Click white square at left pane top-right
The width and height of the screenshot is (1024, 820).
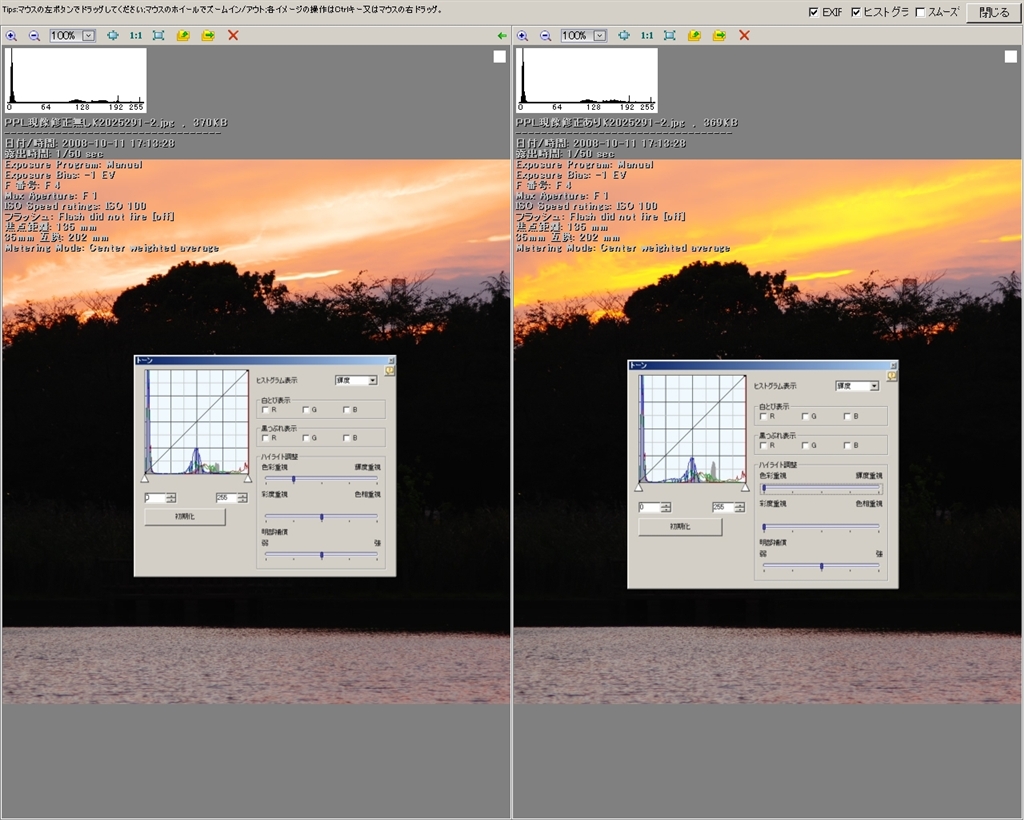pos(500,57)
